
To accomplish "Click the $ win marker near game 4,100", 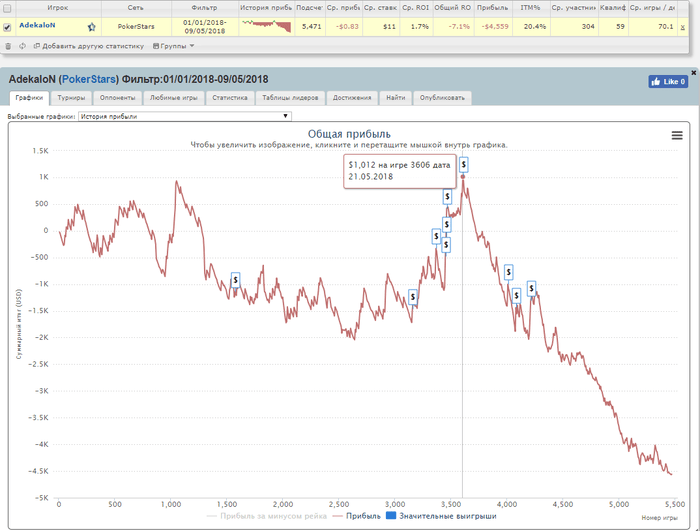I will [516, 296].
